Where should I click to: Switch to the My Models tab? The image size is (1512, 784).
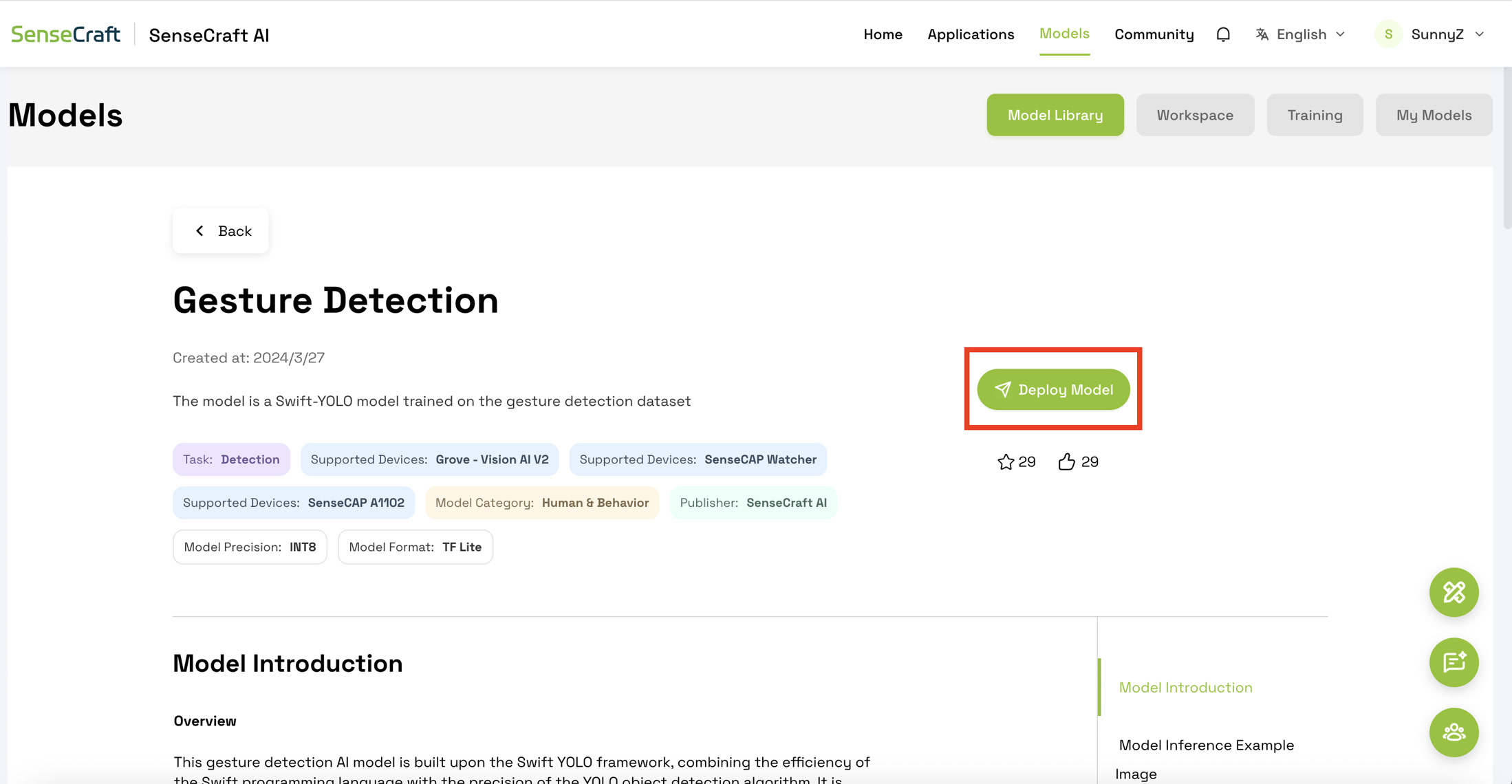pyautogui.click(x=1434, y=115)
